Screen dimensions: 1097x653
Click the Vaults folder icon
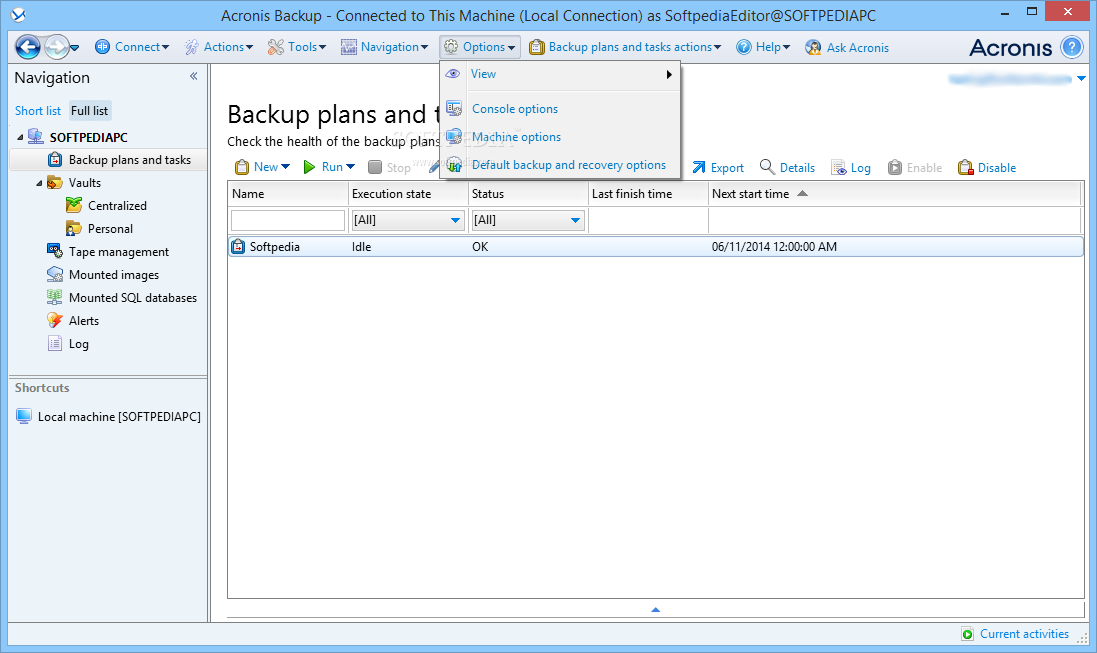click(55, 183)
